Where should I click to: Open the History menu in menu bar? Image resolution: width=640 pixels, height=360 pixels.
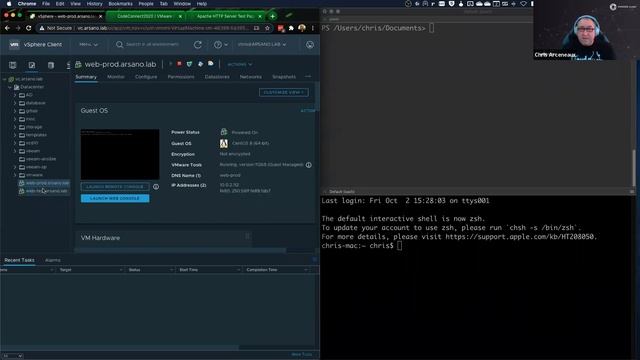[94, 4]
